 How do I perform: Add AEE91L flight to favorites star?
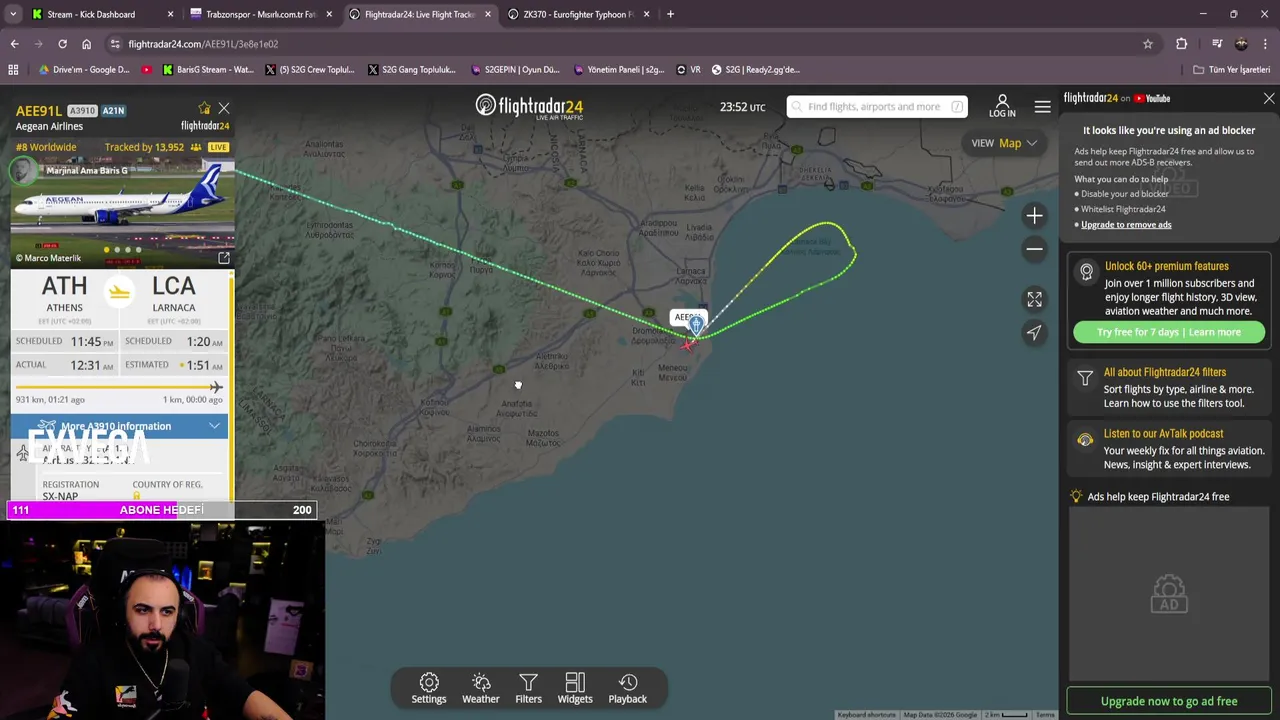tap(205, 108)
